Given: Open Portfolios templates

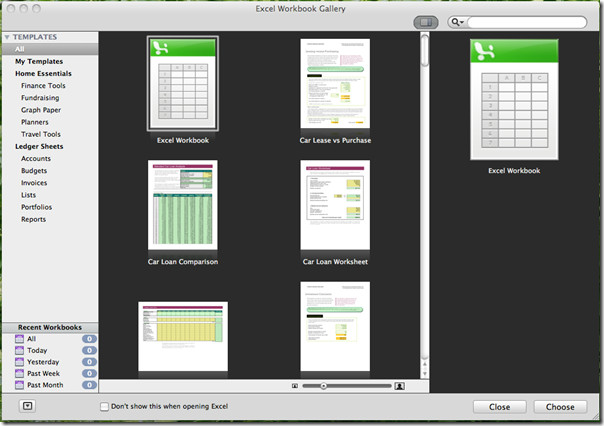Looking at the screenshot, I should click(x=36, y=207).
